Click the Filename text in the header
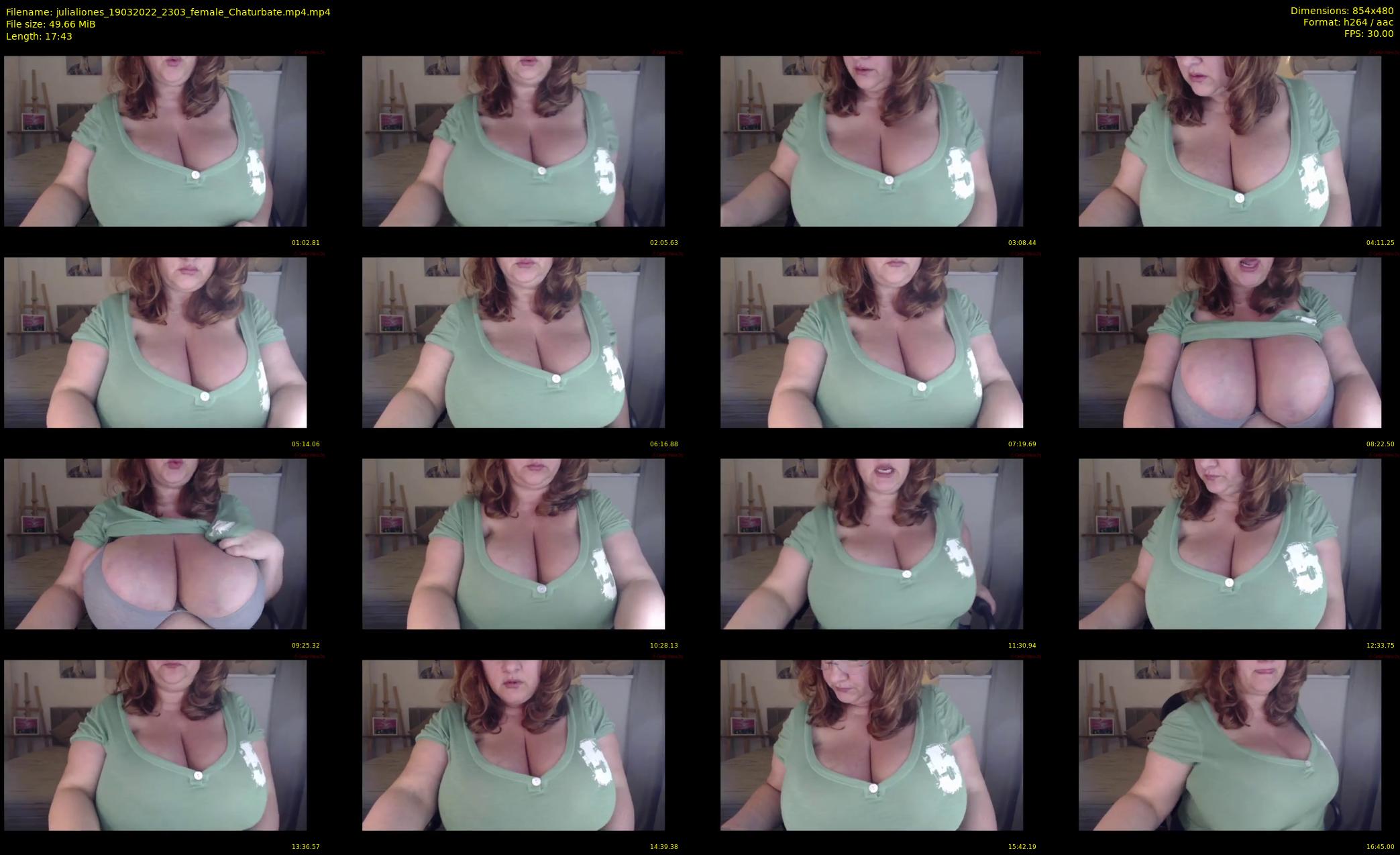 pos(168,12)
